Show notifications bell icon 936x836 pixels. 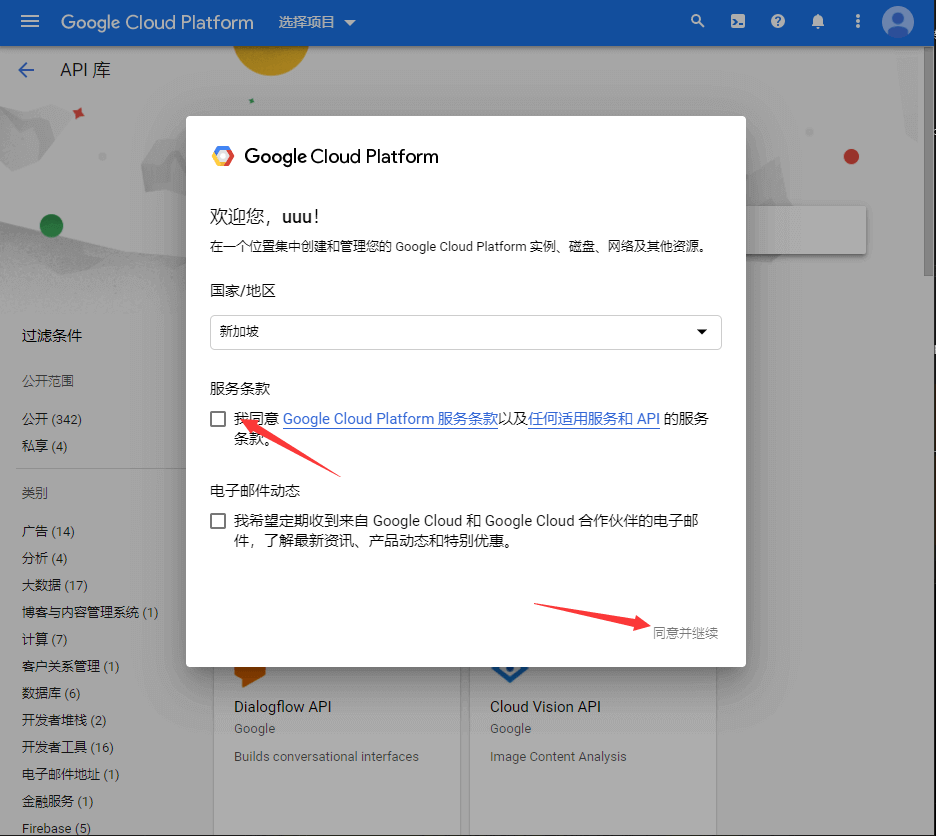tap(818, 22)
